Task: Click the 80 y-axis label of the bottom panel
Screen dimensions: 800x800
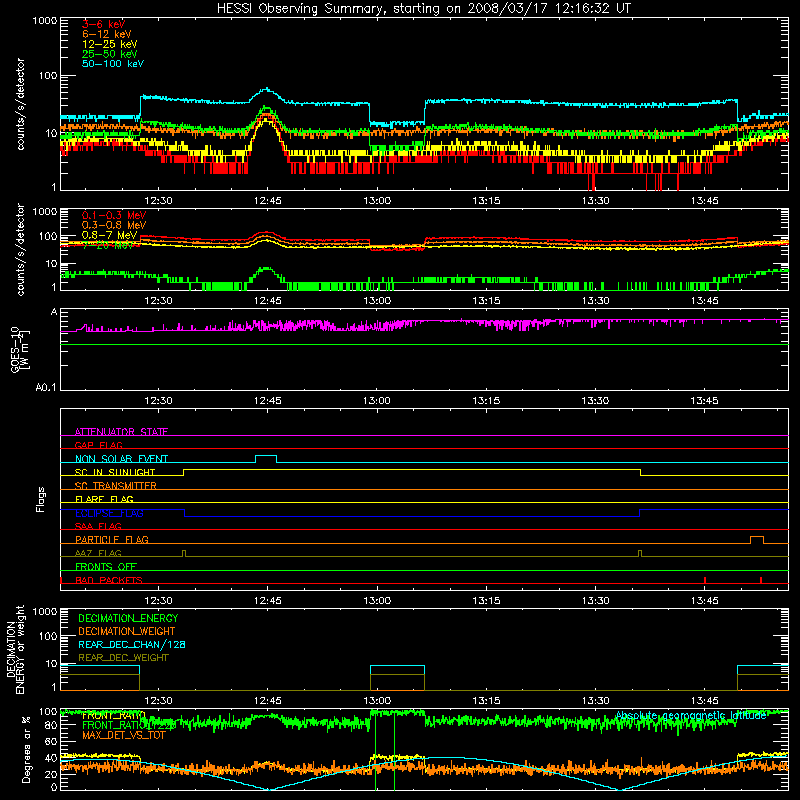Action: pyautogui.click(x=51, y=725)
